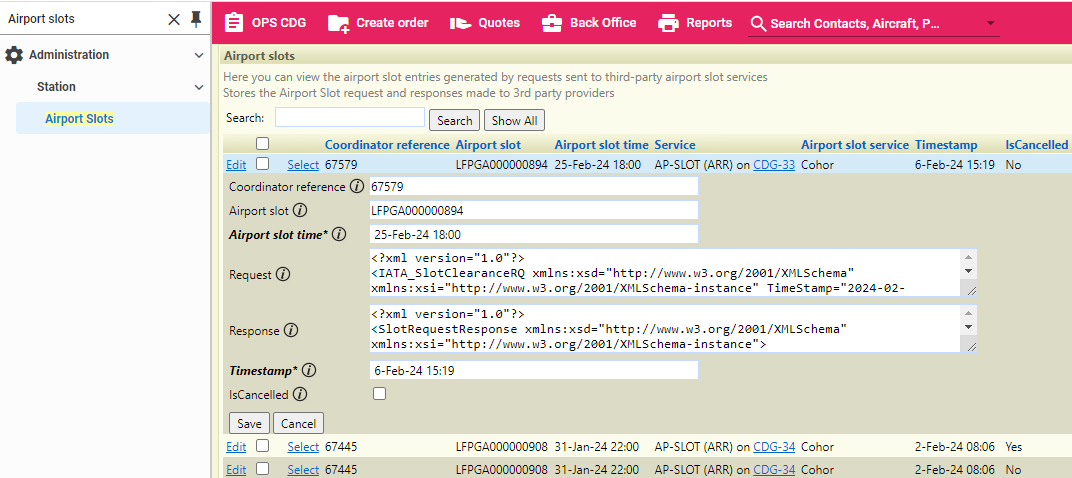Show info icon for Airport slot time
1072x478 pixels.
338,235
